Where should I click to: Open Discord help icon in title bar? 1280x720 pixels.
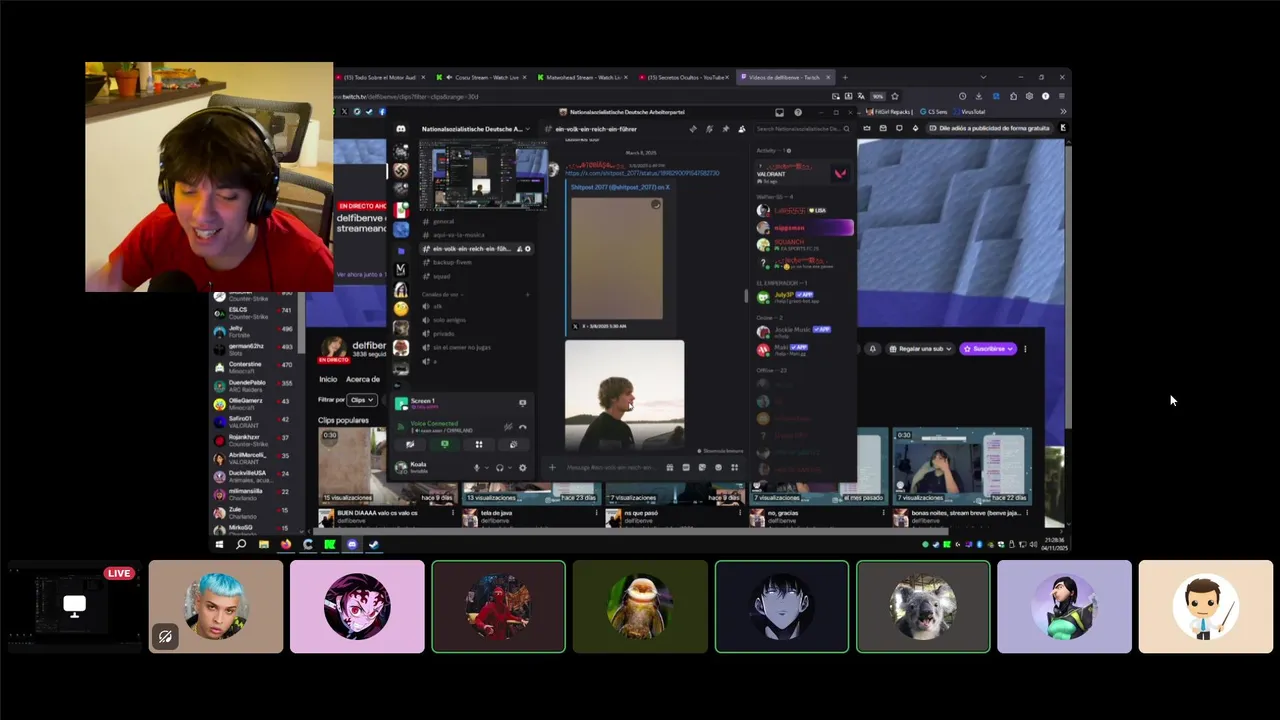tap(798, 112)
